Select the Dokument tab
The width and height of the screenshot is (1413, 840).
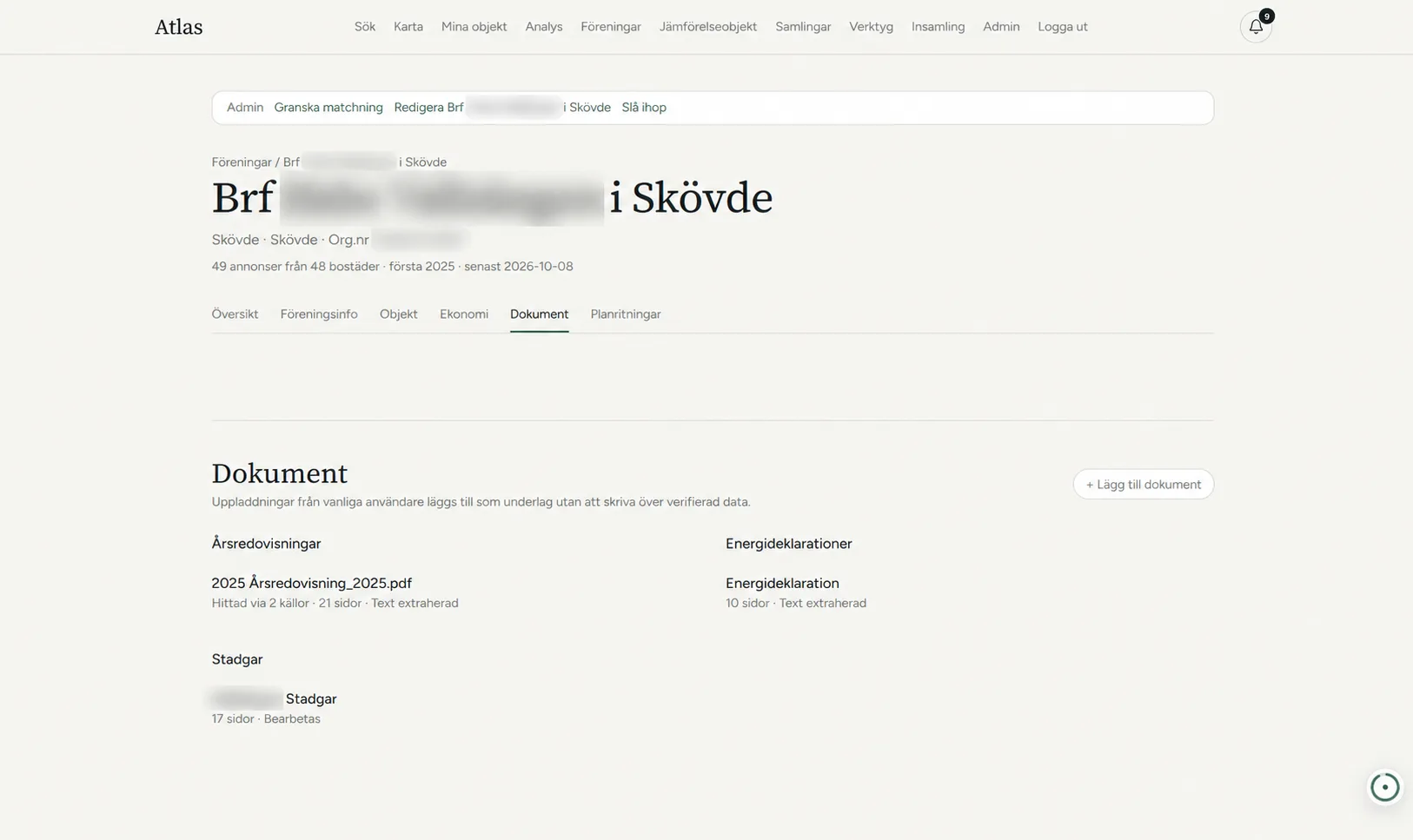point(540,314)
